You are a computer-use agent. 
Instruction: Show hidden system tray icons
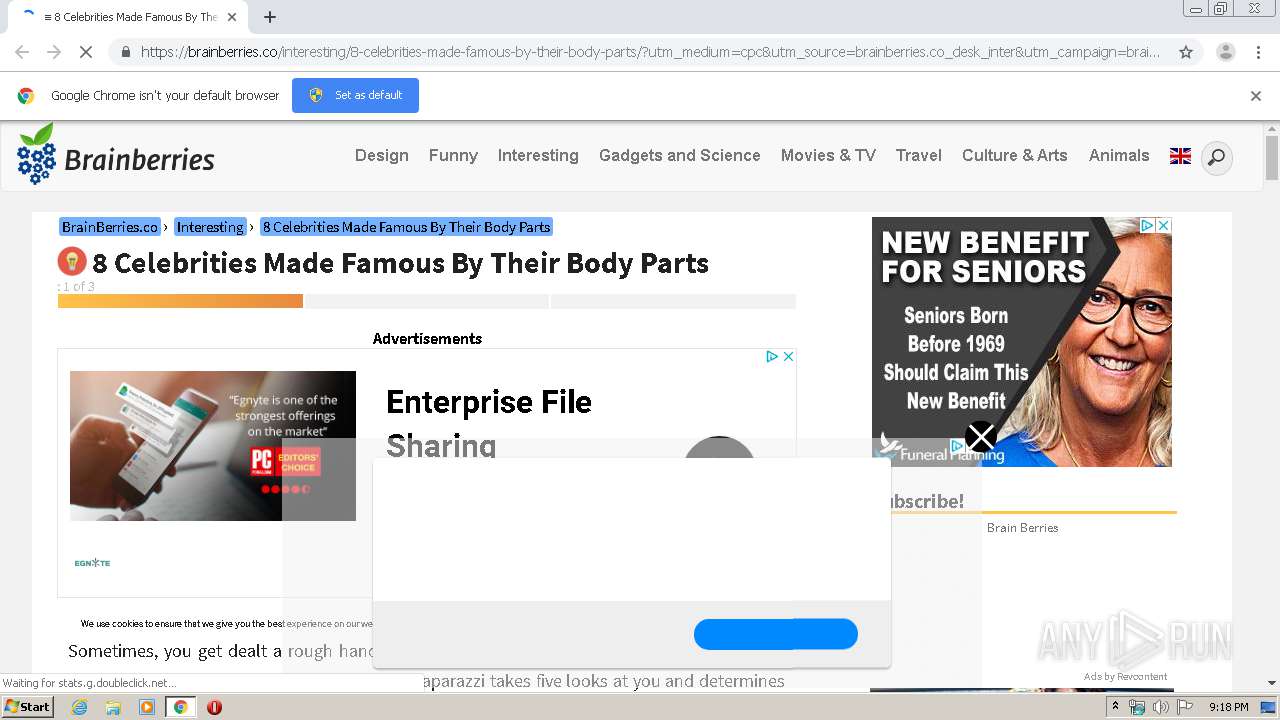click(1116, 707)
